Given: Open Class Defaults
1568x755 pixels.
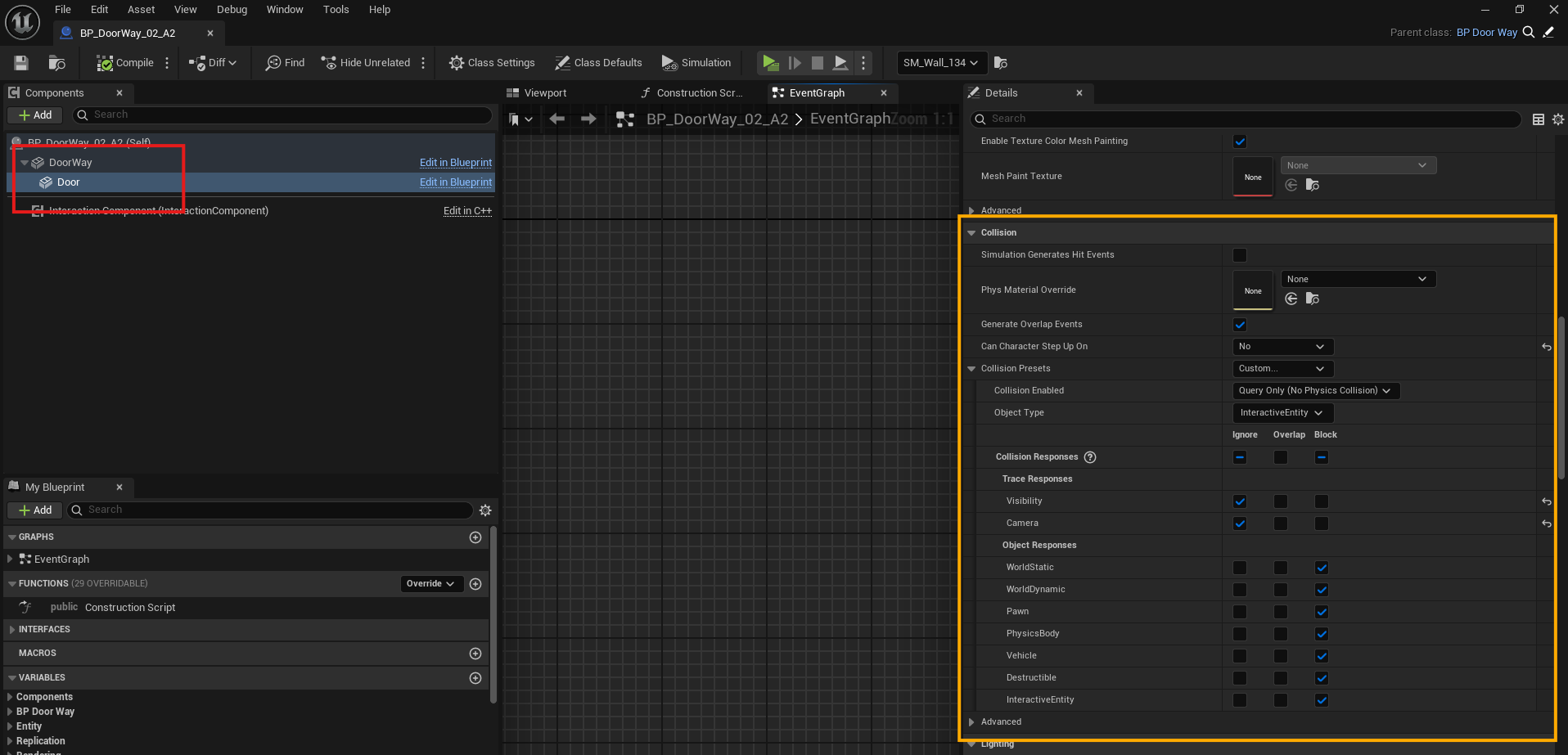Looking at the screenshot, I should pos(598,63).
